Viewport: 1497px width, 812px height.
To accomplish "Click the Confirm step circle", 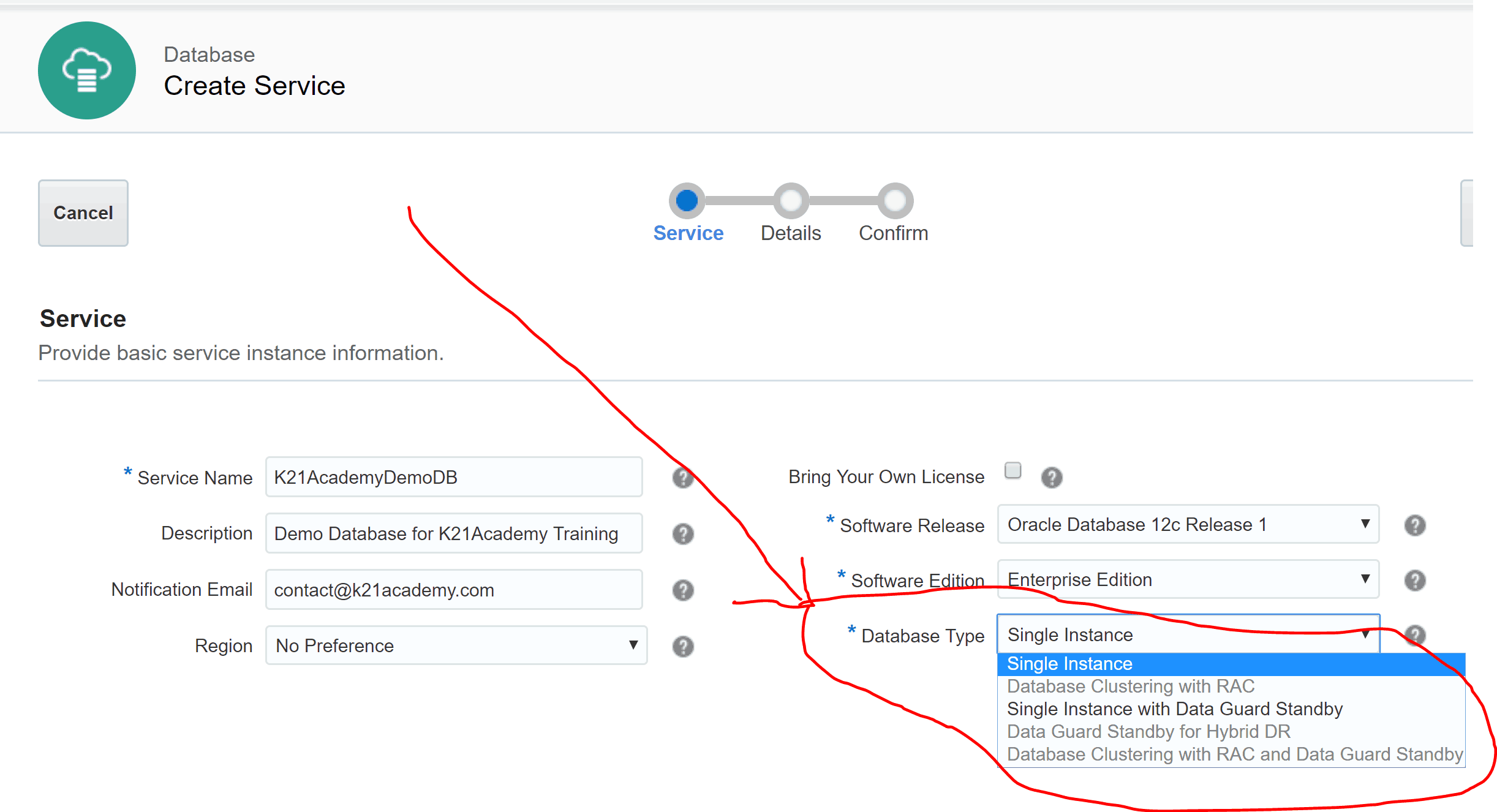I will click(x=894, y=200).
